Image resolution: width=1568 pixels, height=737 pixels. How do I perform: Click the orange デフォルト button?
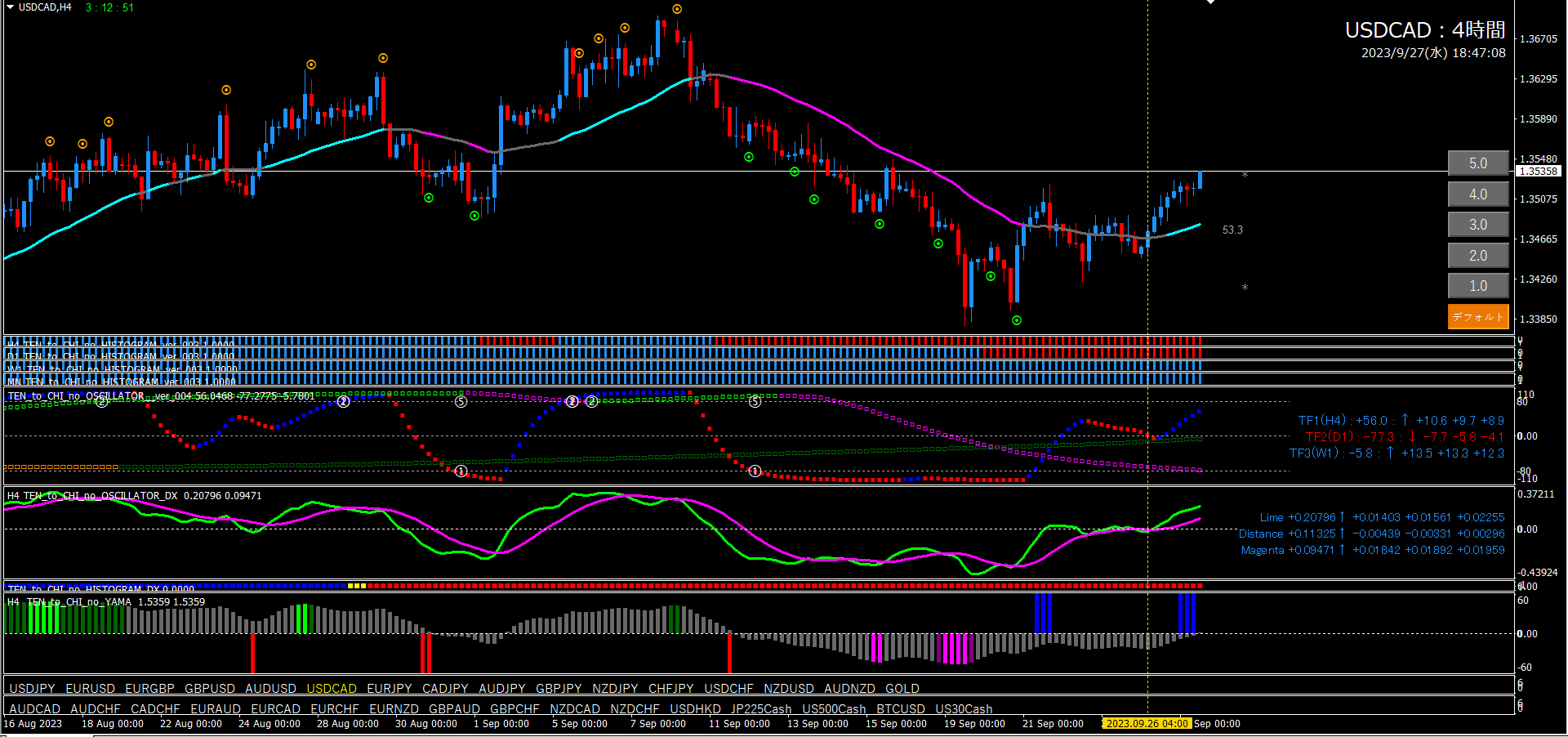tap(1478, 317)
